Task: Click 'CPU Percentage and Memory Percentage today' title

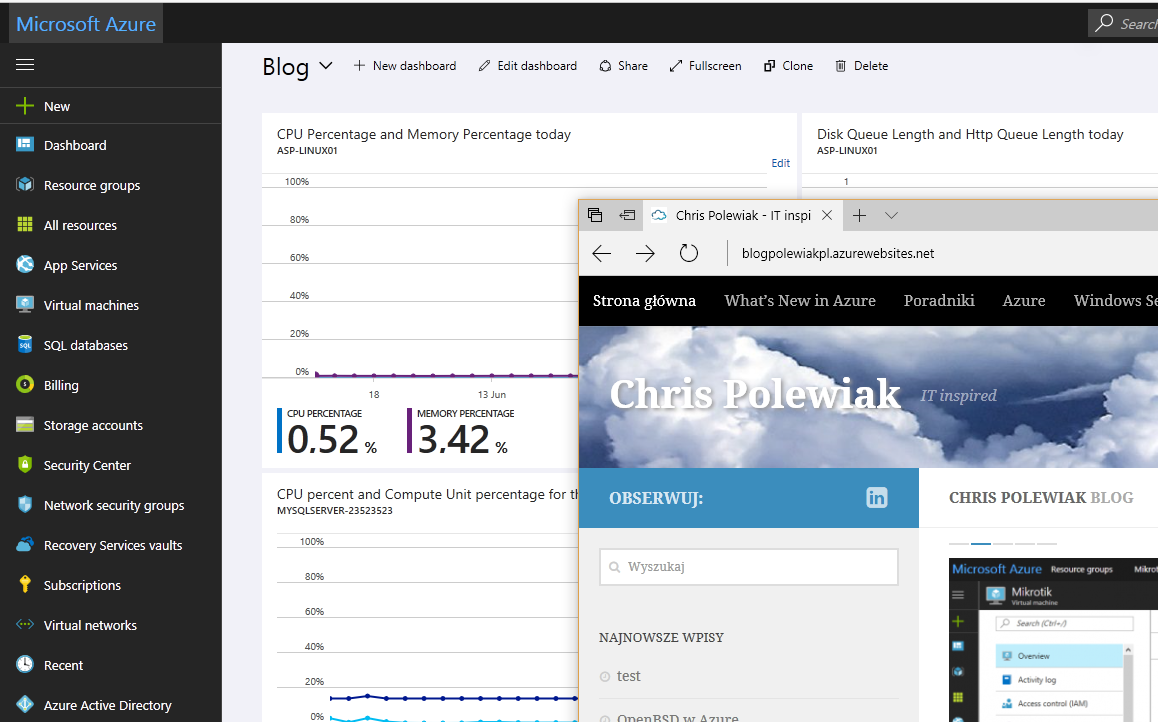Action: (x=424, y=134)
